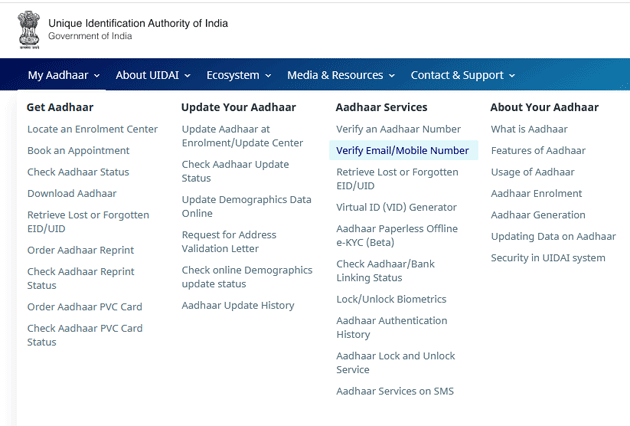Open Contact & Support menu

[x=462, y=75]
